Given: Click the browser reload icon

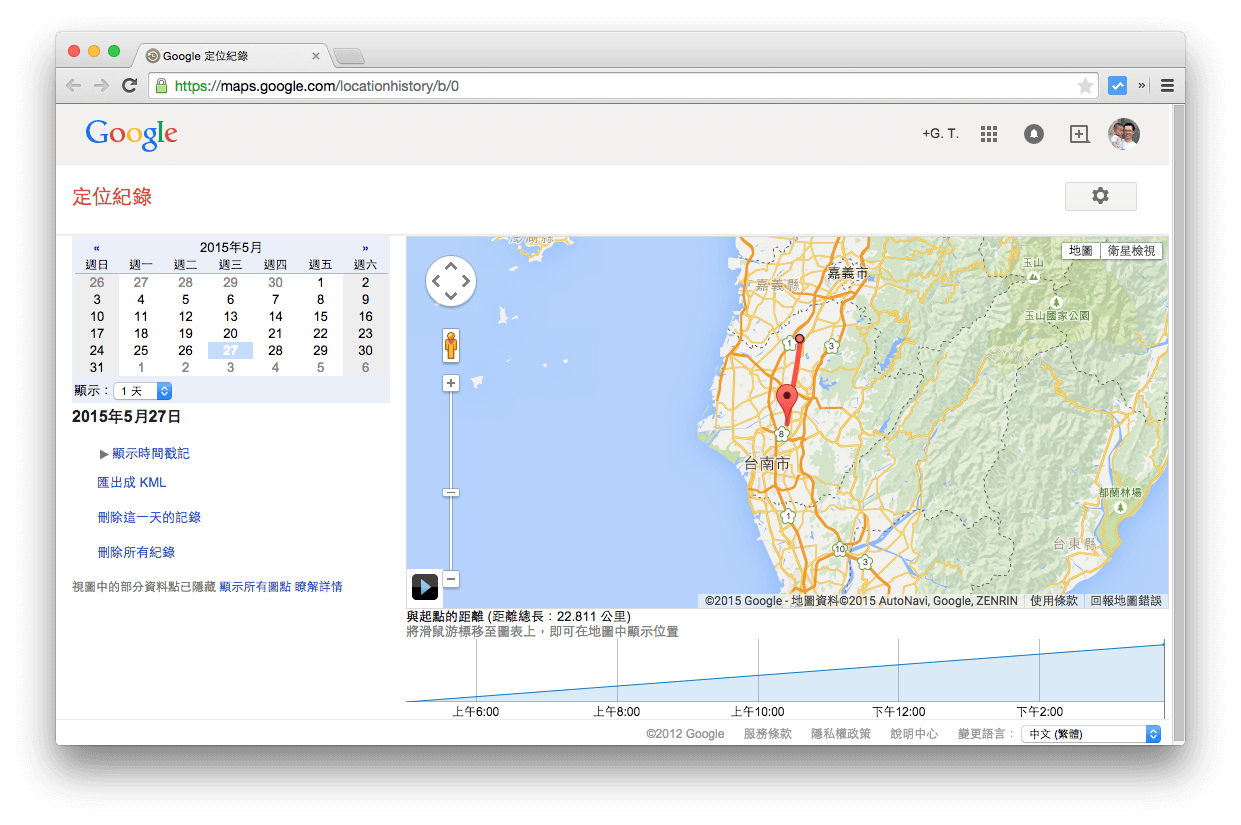Looking at the screenshot, I should pos(129,85).
